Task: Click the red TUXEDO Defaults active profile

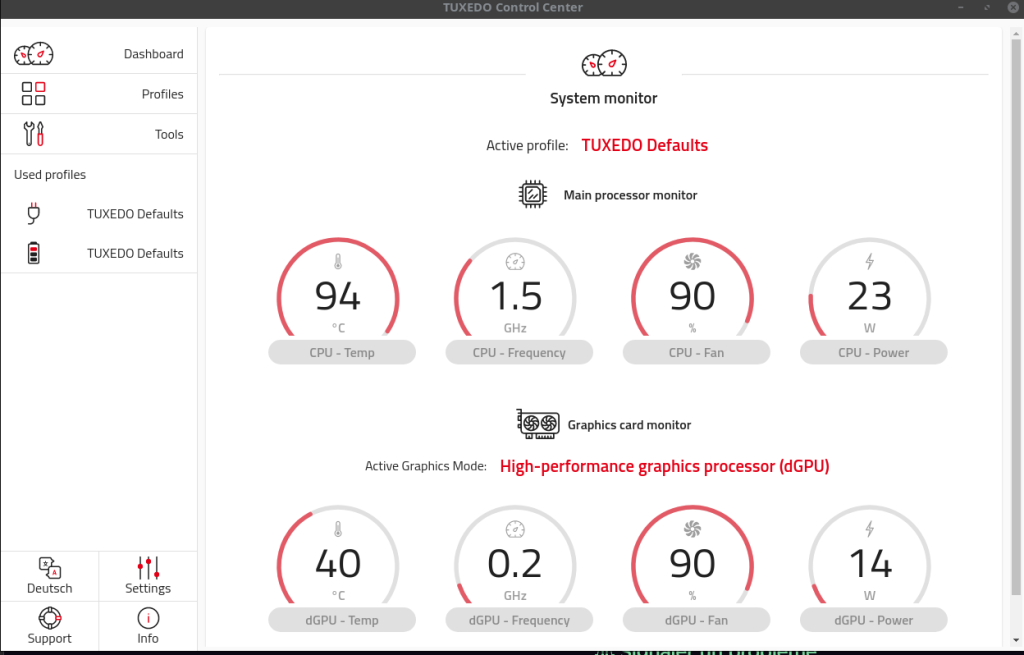Action: [x=644, y=146]
